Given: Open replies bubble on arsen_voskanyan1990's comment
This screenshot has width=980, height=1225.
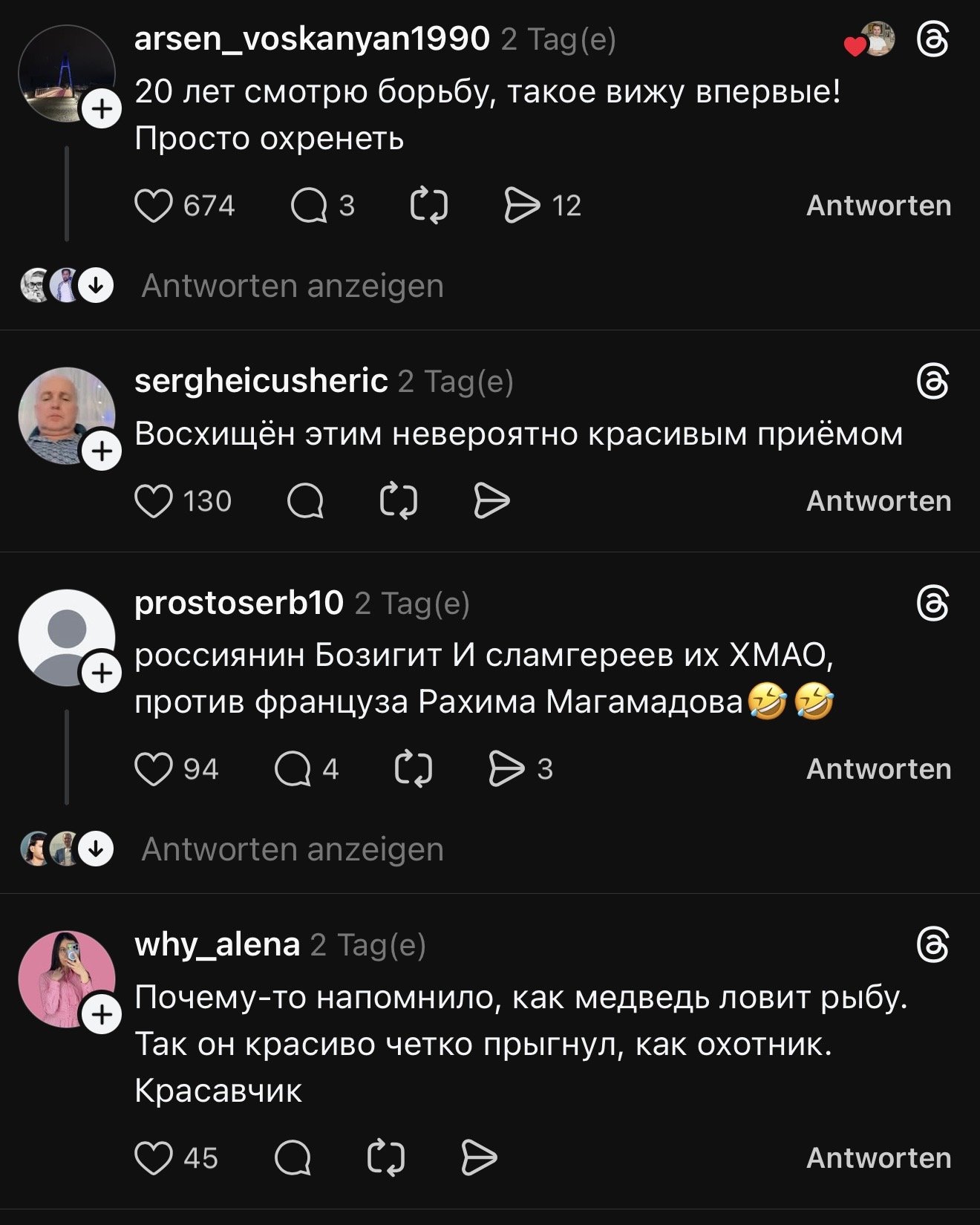Looking at the screenshot, I should [x=309, y=206].
